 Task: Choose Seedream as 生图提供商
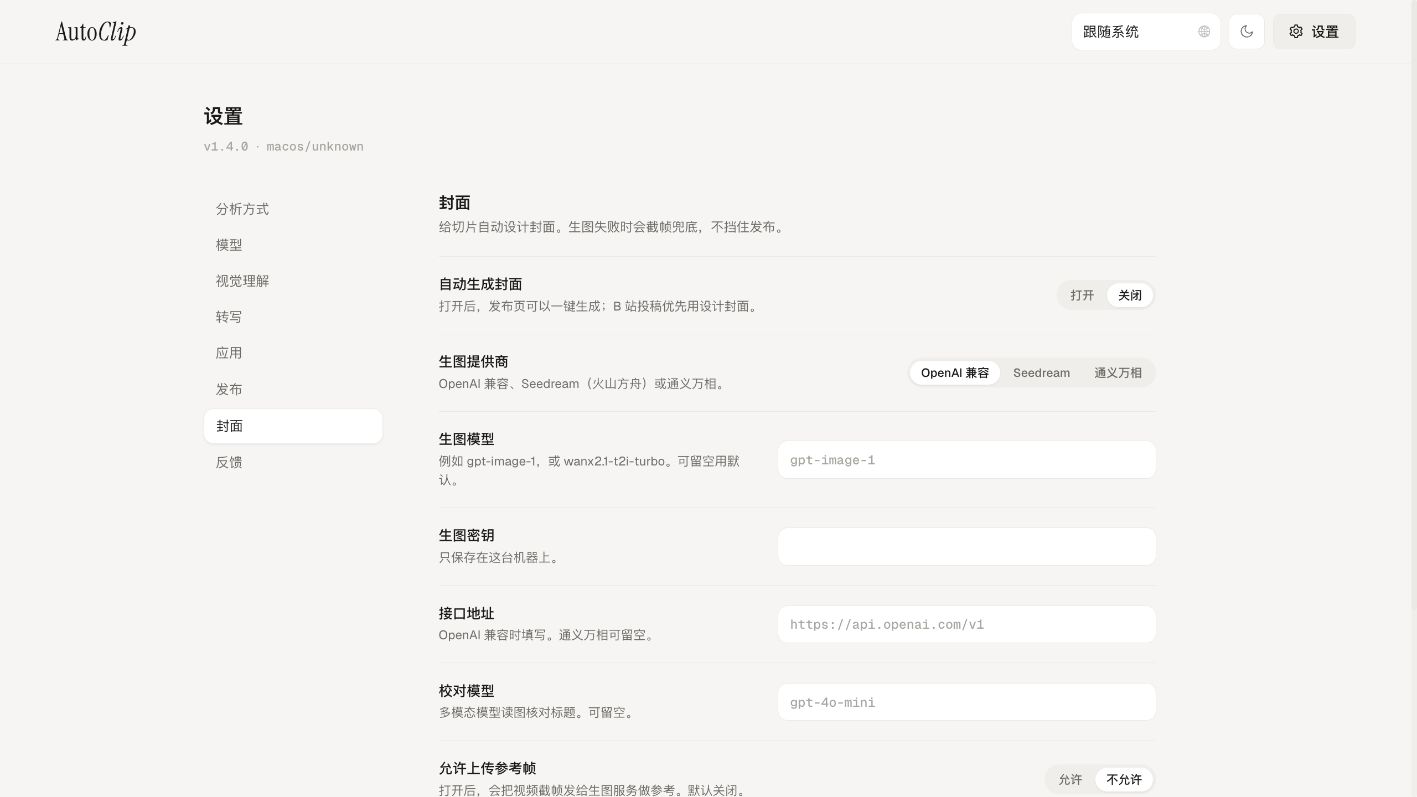[x=1041, y=373]
